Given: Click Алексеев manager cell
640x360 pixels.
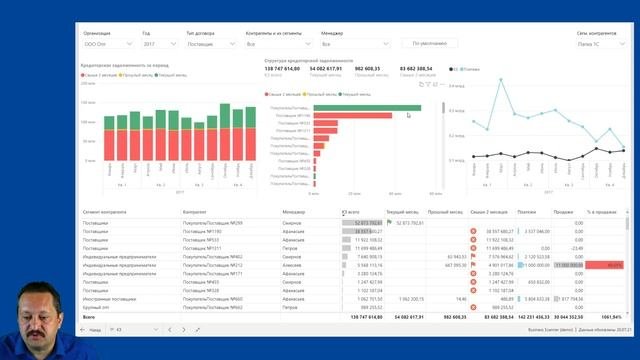Looking at the screenshot, I should [x=291, y=265].
